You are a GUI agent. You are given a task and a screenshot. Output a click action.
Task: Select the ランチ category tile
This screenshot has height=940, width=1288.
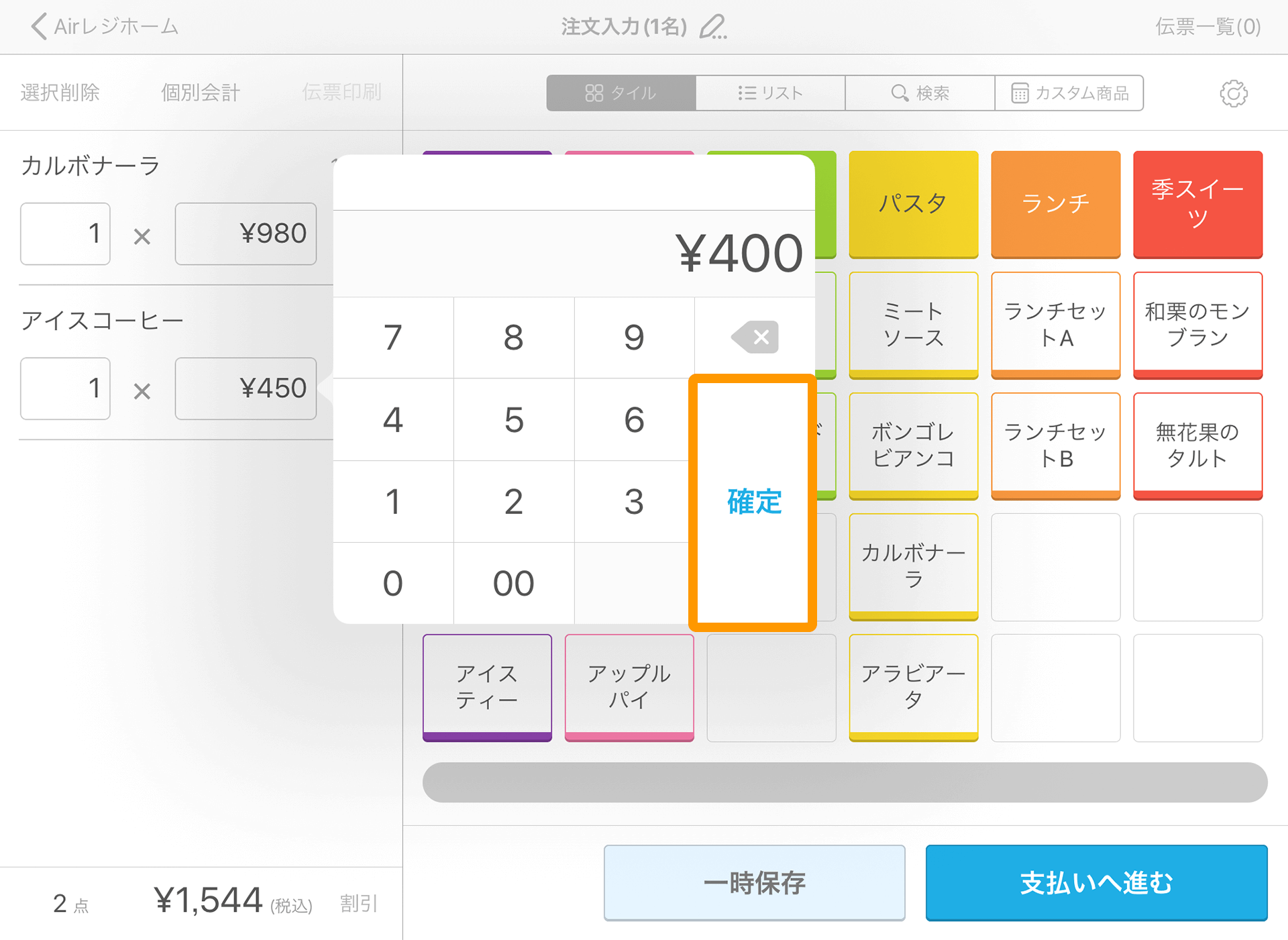tap(1056, 205)
